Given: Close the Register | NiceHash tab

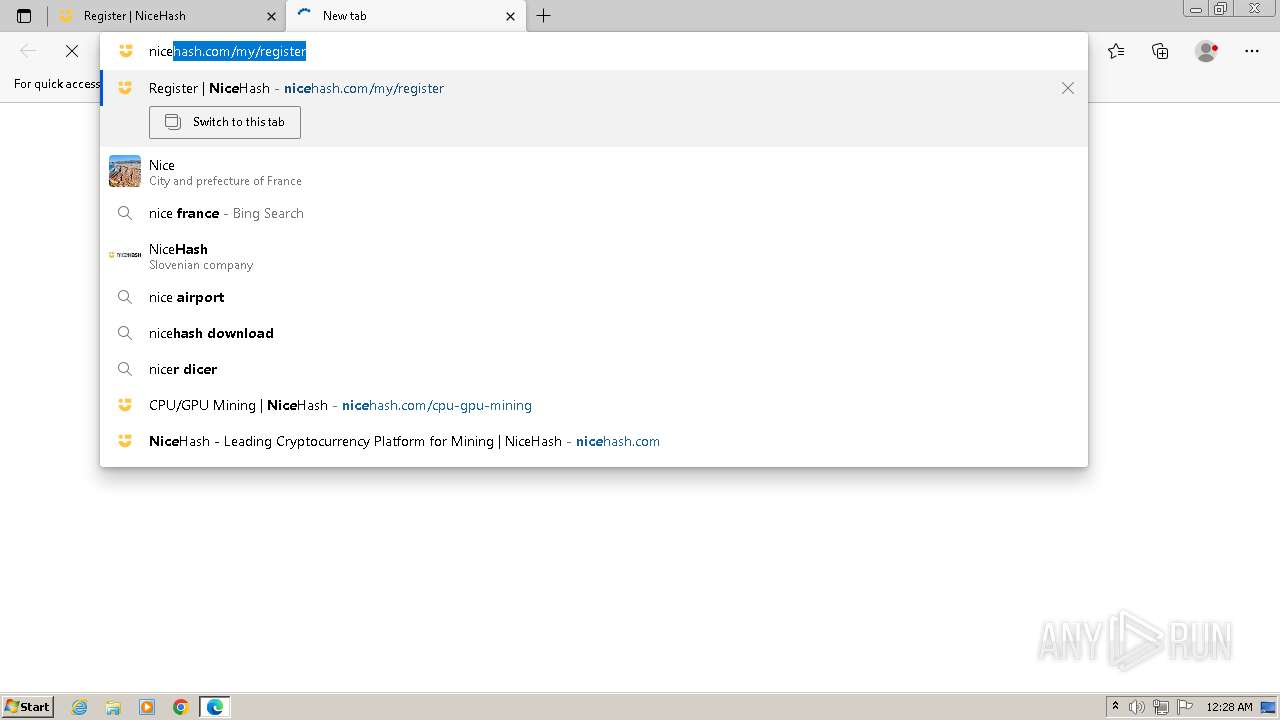Looking at the screenshot, I should (x=272, y=16).
